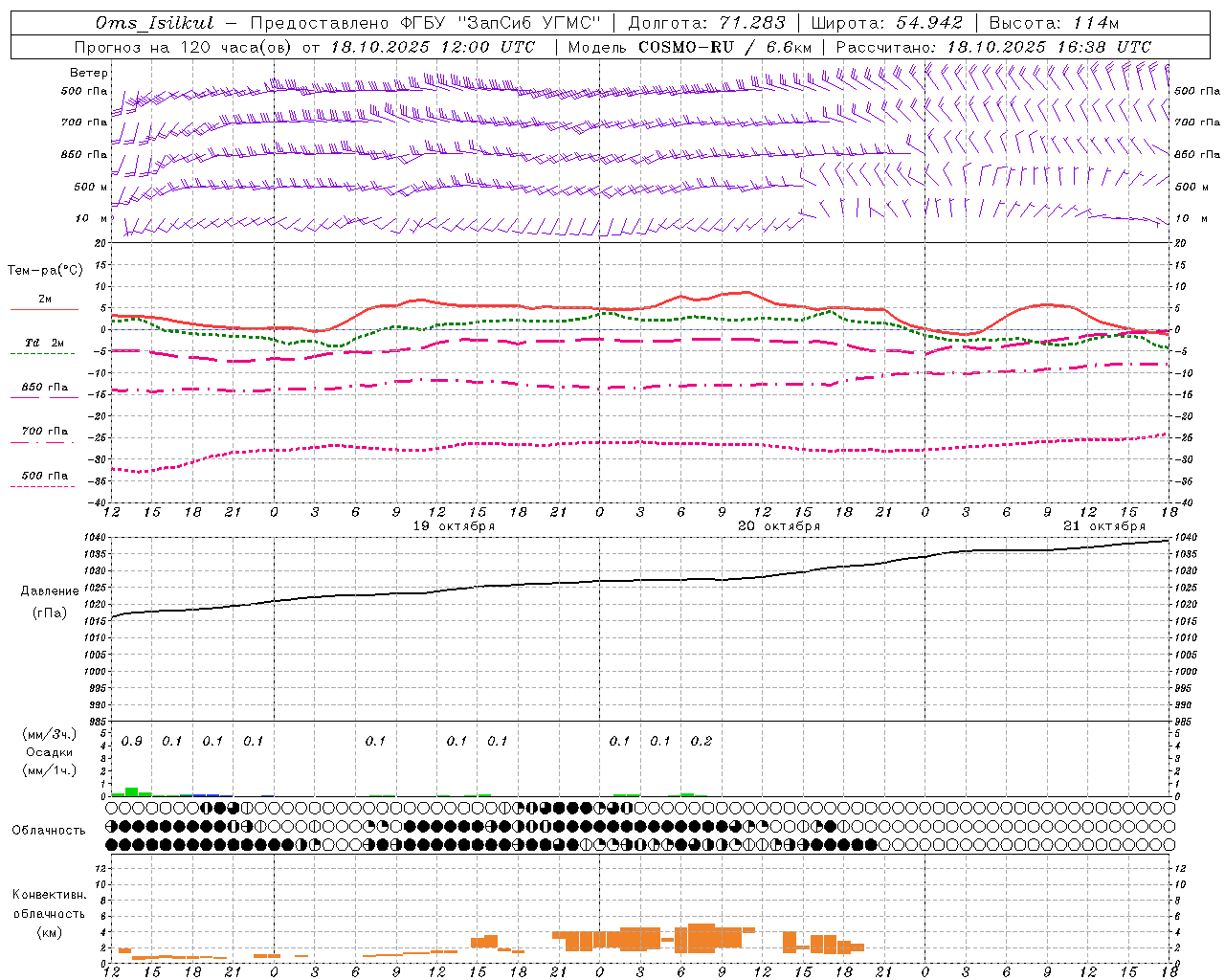Click the (гПа) unit label under Давление
This screenshot has height=980, width=1225.
(x=50, y=613)
